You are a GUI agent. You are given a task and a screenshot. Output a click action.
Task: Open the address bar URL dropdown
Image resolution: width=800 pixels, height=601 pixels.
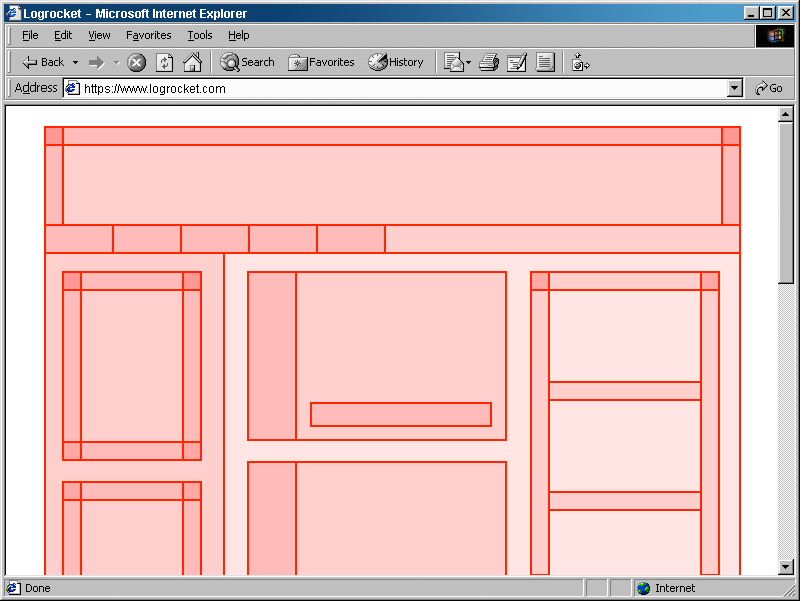pos(735,88)
